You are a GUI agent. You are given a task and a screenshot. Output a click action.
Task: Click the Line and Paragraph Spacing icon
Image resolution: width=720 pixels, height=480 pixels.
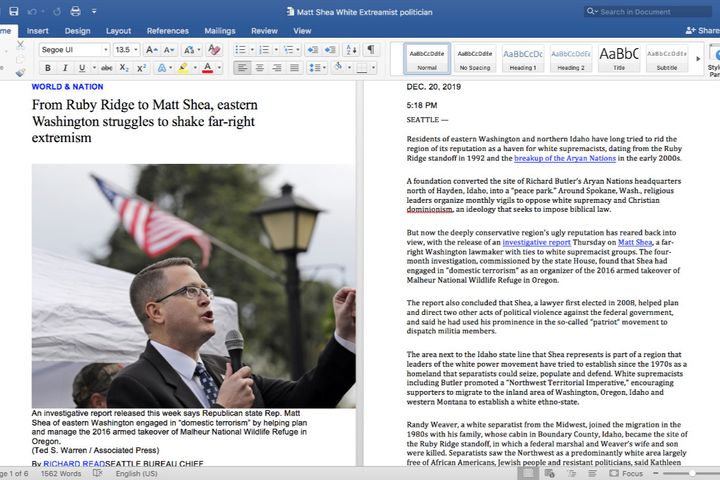tap(315, 68)
